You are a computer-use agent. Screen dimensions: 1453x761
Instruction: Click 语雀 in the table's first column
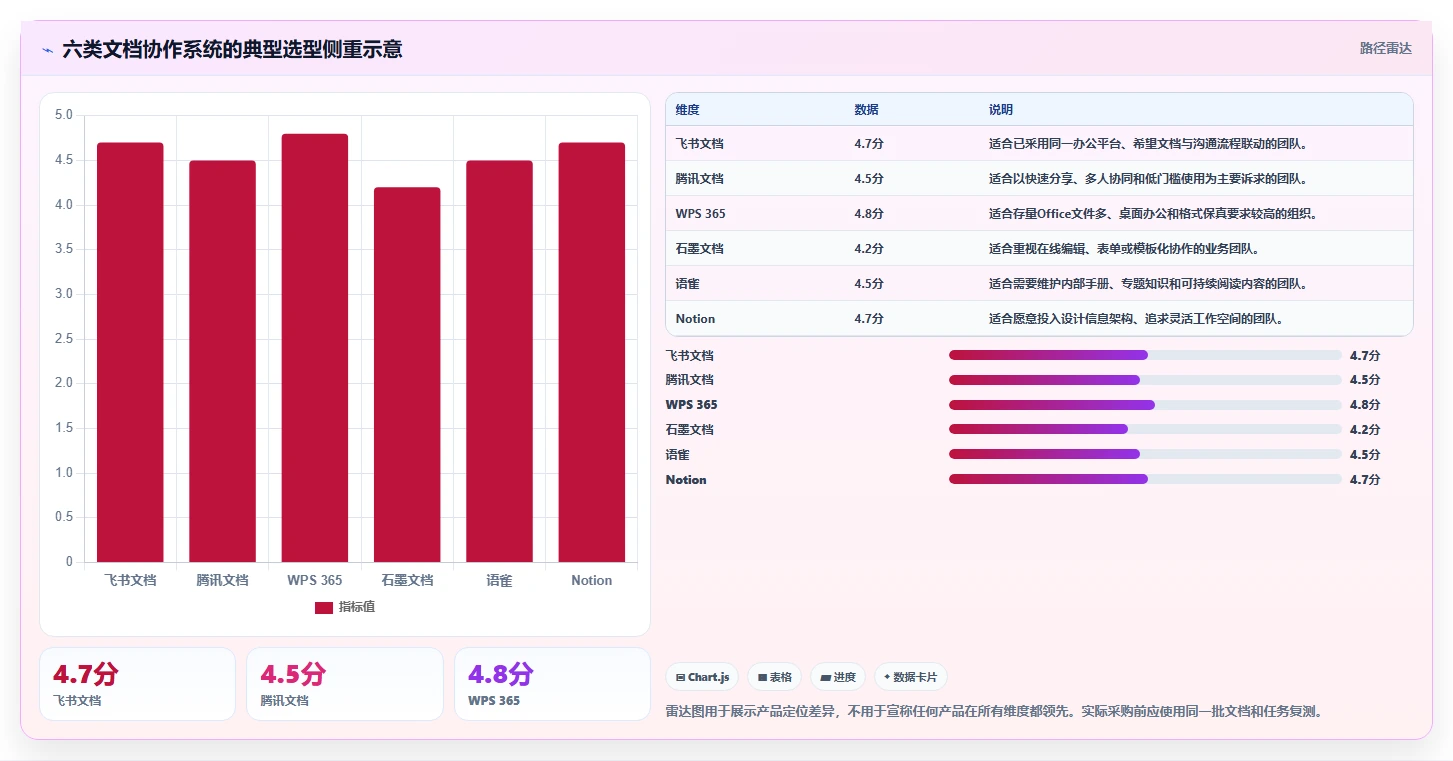point(687,284)
